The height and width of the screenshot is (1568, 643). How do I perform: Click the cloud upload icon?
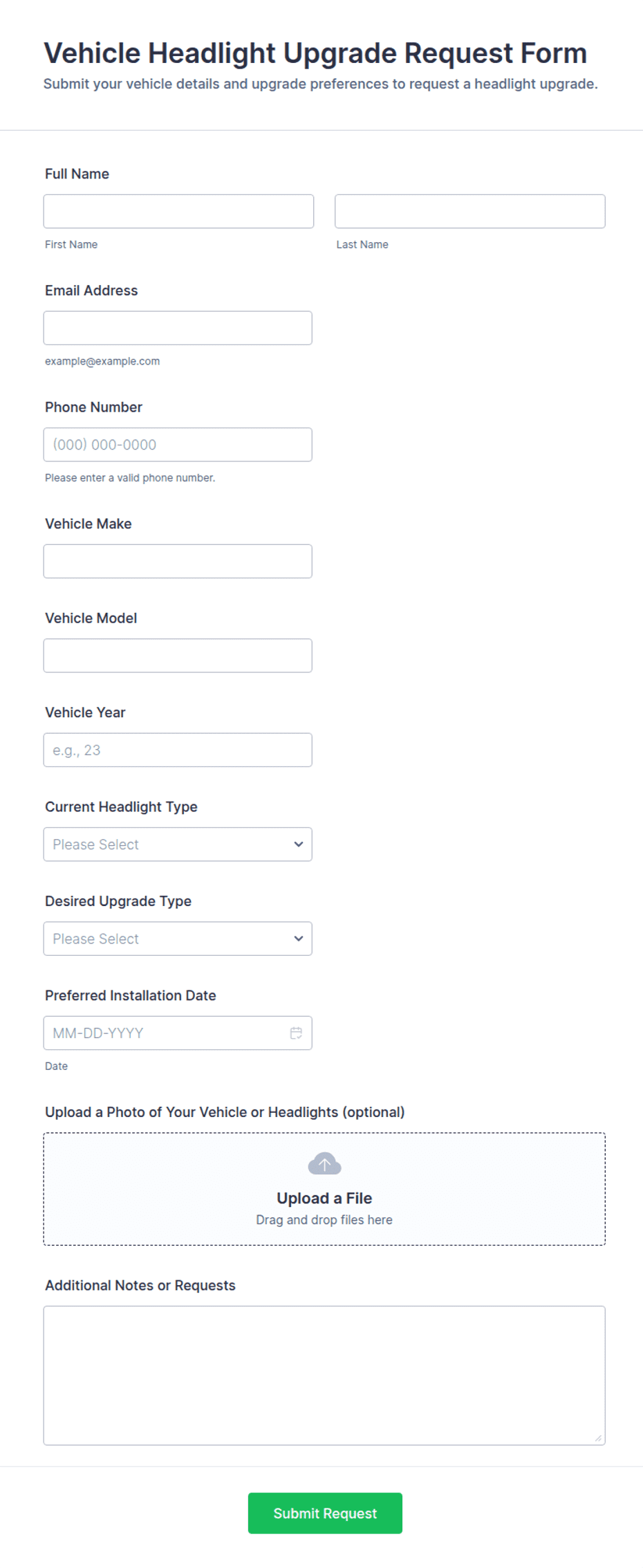coord(324,1163)
